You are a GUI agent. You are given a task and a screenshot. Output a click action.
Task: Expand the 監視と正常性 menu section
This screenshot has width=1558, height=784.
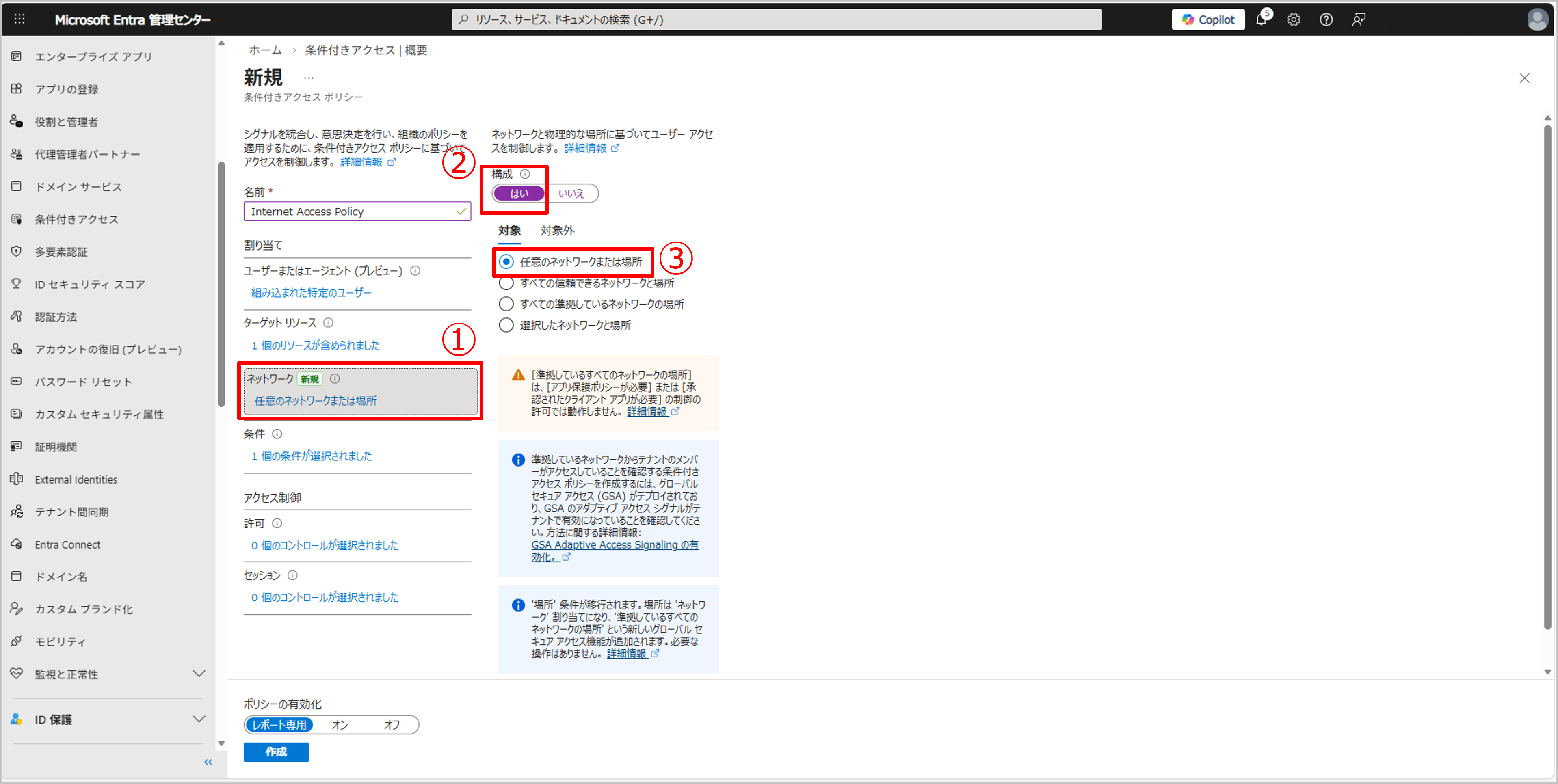198,674
